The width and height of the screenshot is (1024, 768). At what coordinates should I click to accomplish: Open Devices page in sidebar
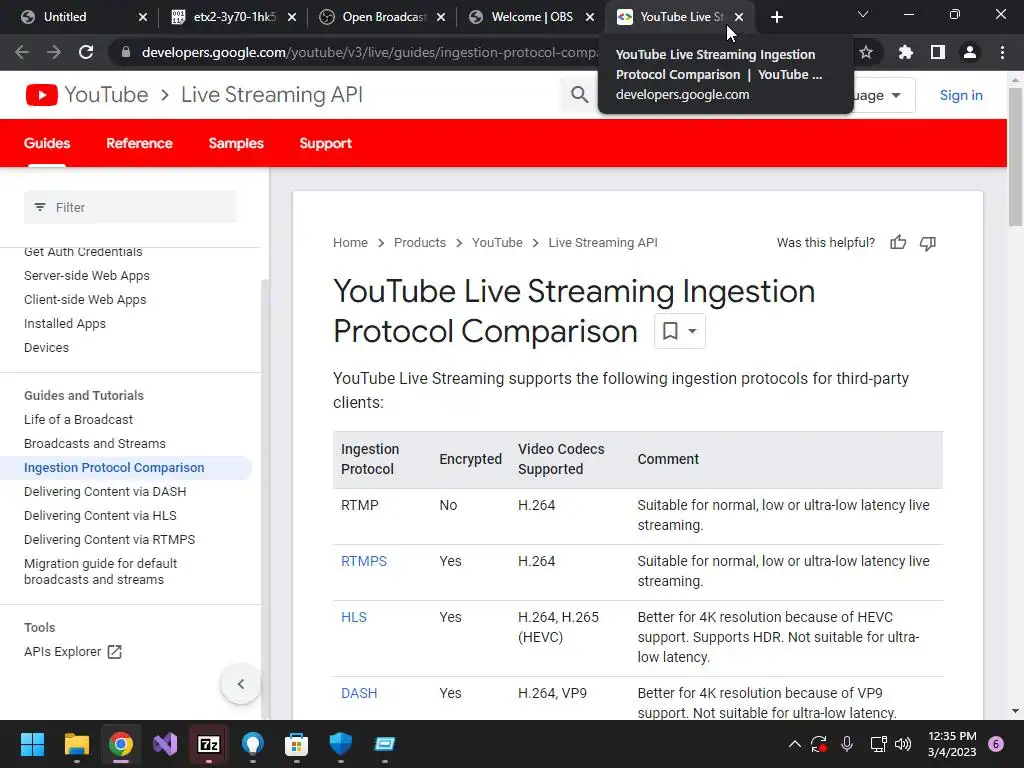46,347
